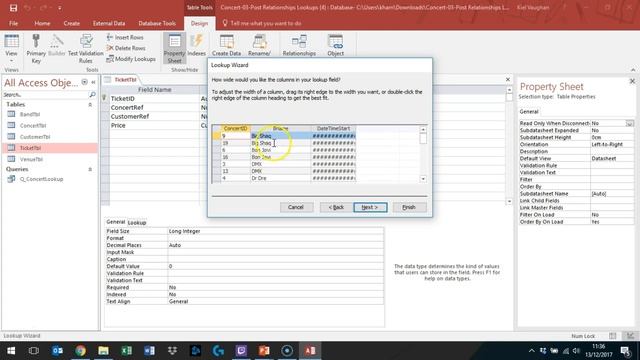The width and height of the screenshot is (640, 360).
Task: Switch to External Data ribbon tab
Action: click(x=109, y=23)
